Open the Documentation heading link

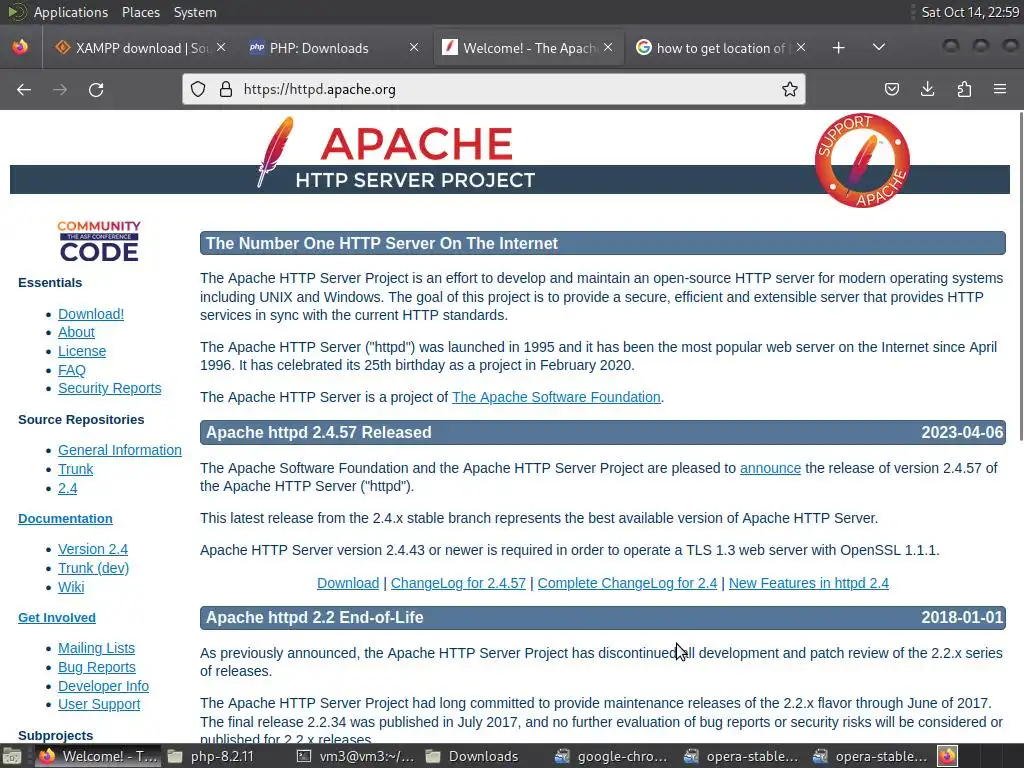65,519
